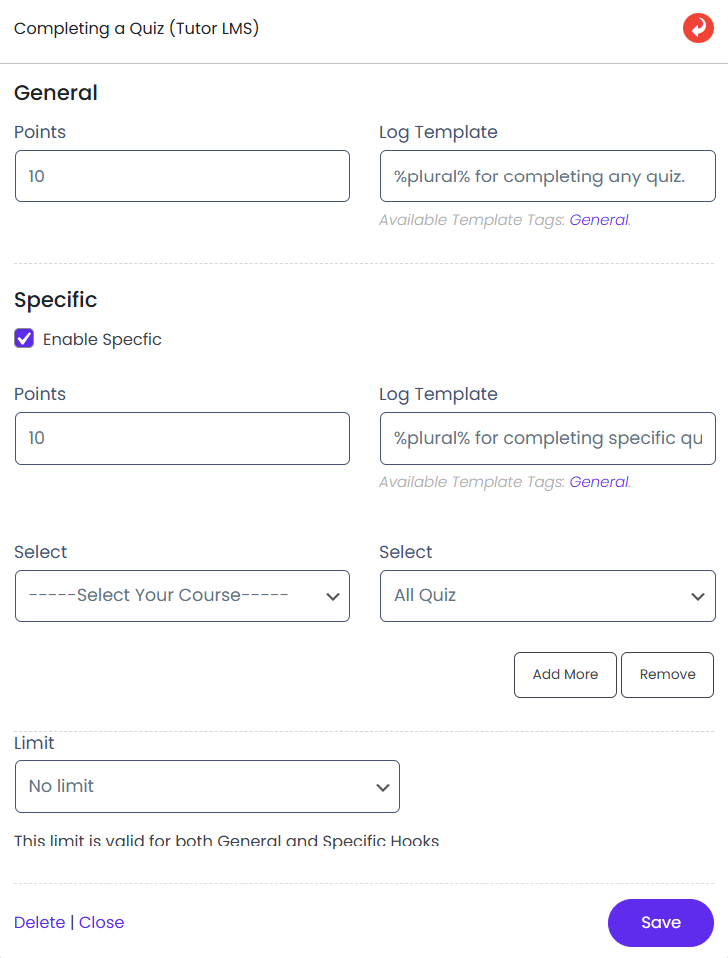Focus the Points field in Specific section
The image size is (728, 958).
click(x=182, y=439)
